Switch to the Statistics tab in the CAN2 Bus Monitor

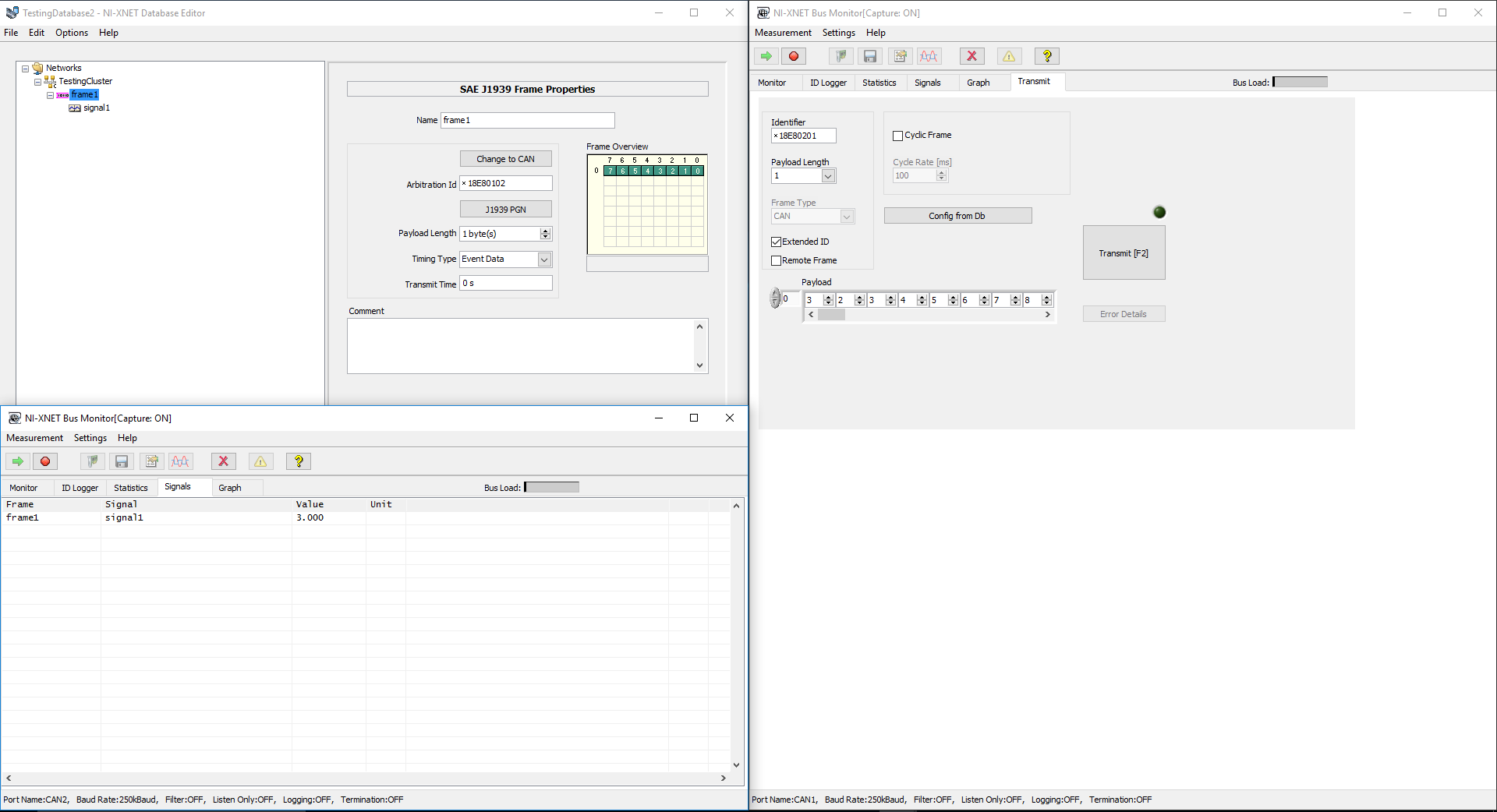(x=131, y=488)
